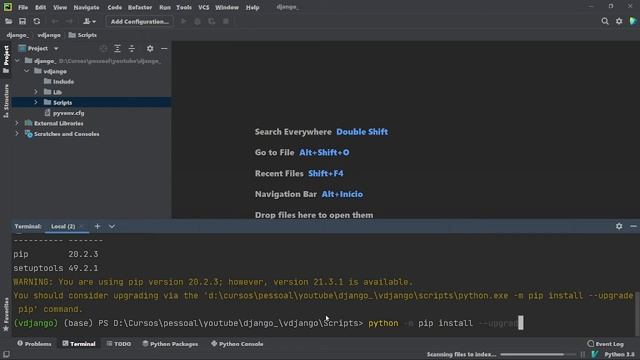Open the TODO tool window
Viewport: 640px width, 360px height.
(x=119, y=344)
